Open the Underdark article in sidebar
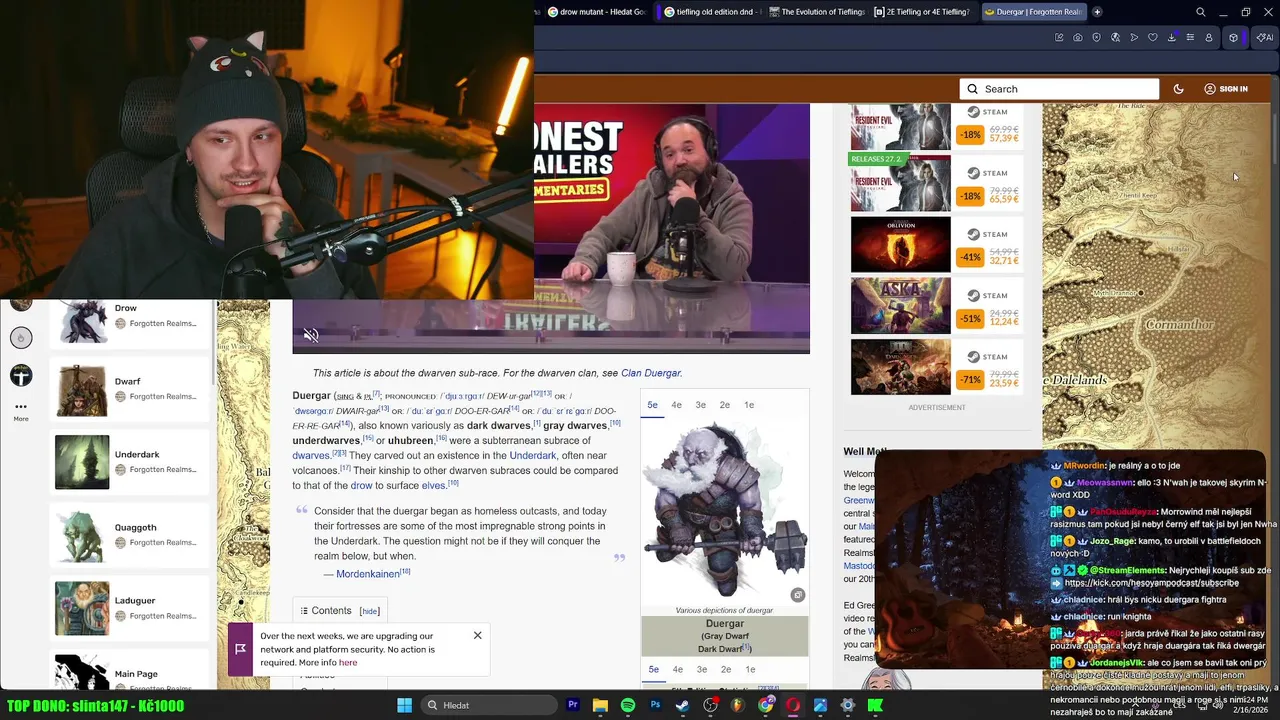The image size is (1280, 720). [x=128, y=462]
